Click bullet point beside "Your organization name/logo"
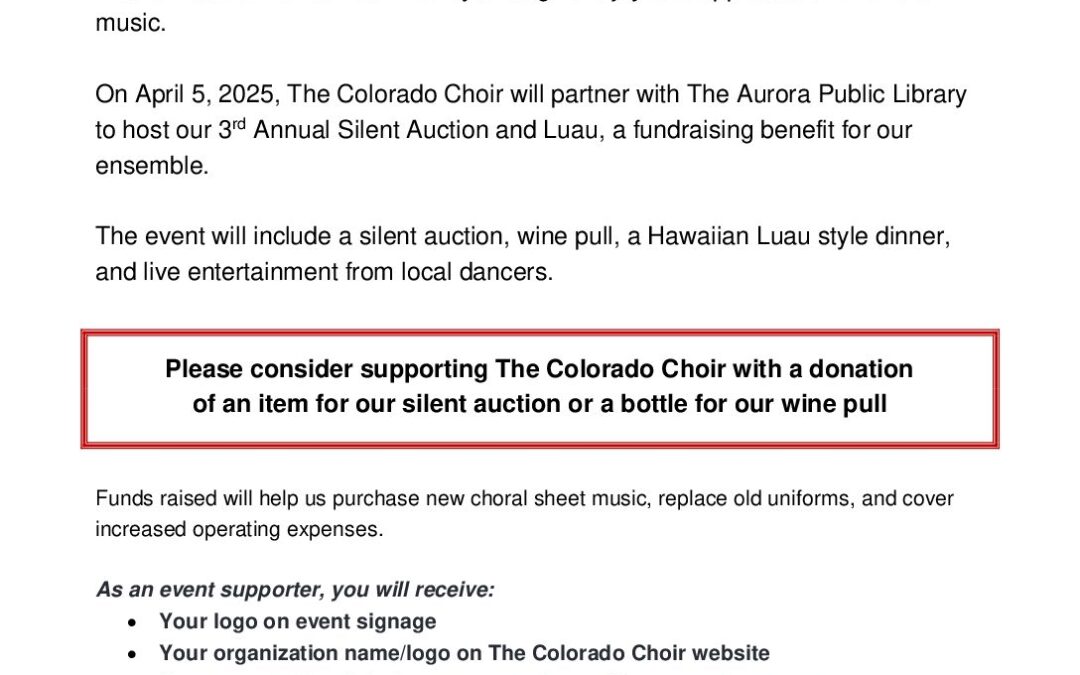Viewport: 1080px width, 675px height. [x=134, y=654]
